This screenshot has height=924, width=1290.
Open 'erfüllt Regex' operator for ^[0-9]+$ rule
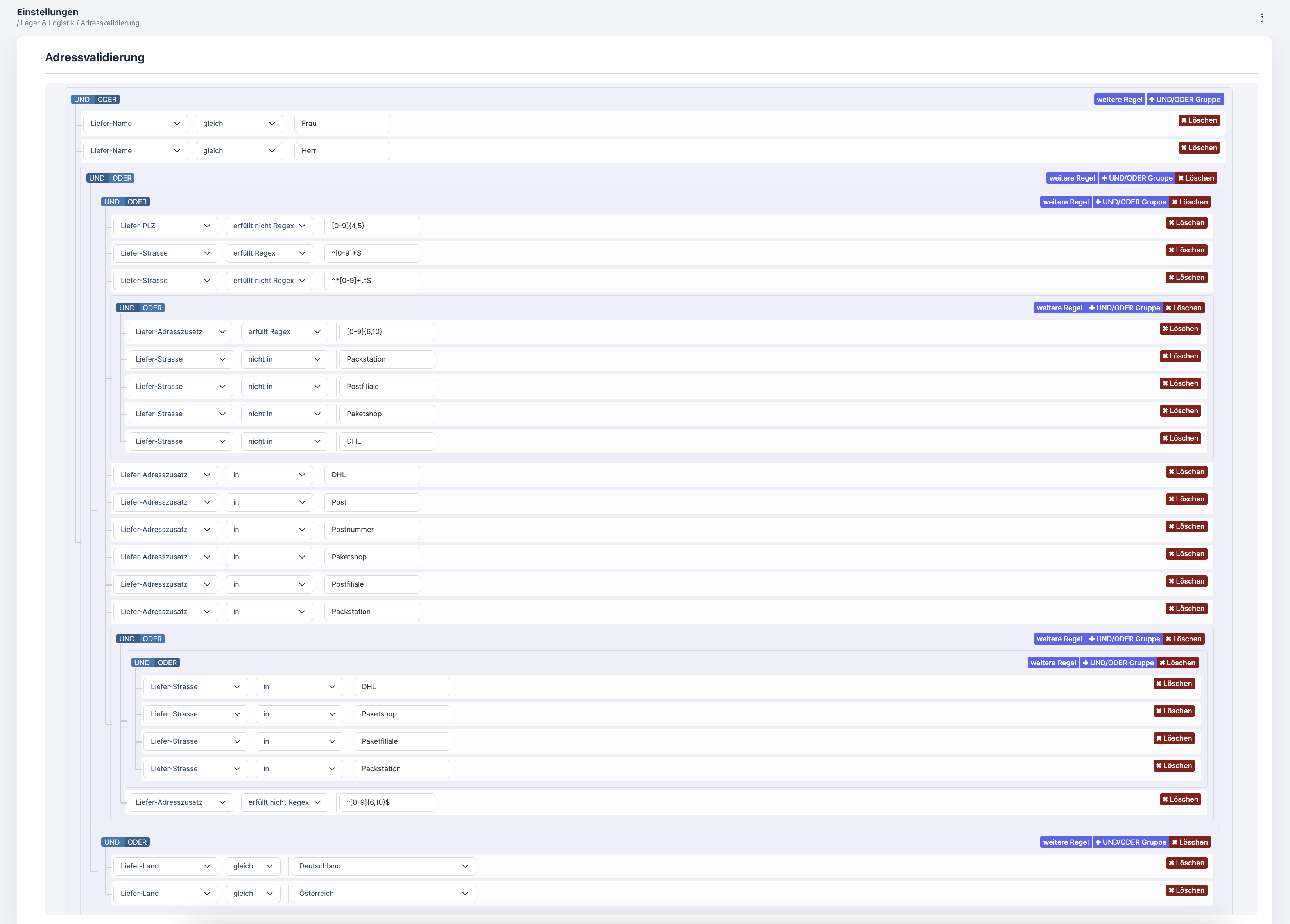(x=269, y=253)
